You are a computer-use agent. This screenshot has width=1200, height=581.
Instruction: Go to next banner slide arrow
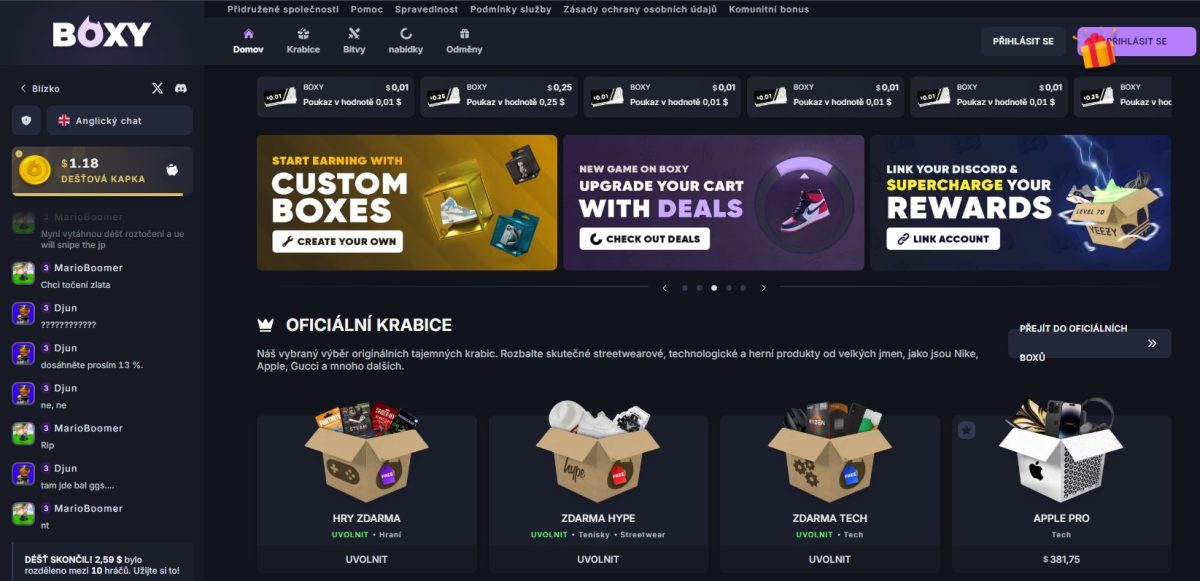[764, 288]
